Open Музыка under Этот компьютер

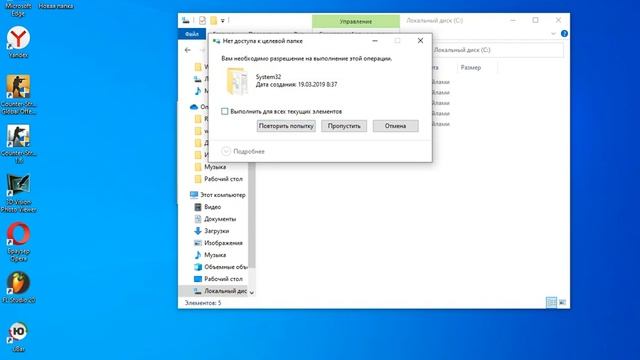pyautogui.click(x=210, y=255)
